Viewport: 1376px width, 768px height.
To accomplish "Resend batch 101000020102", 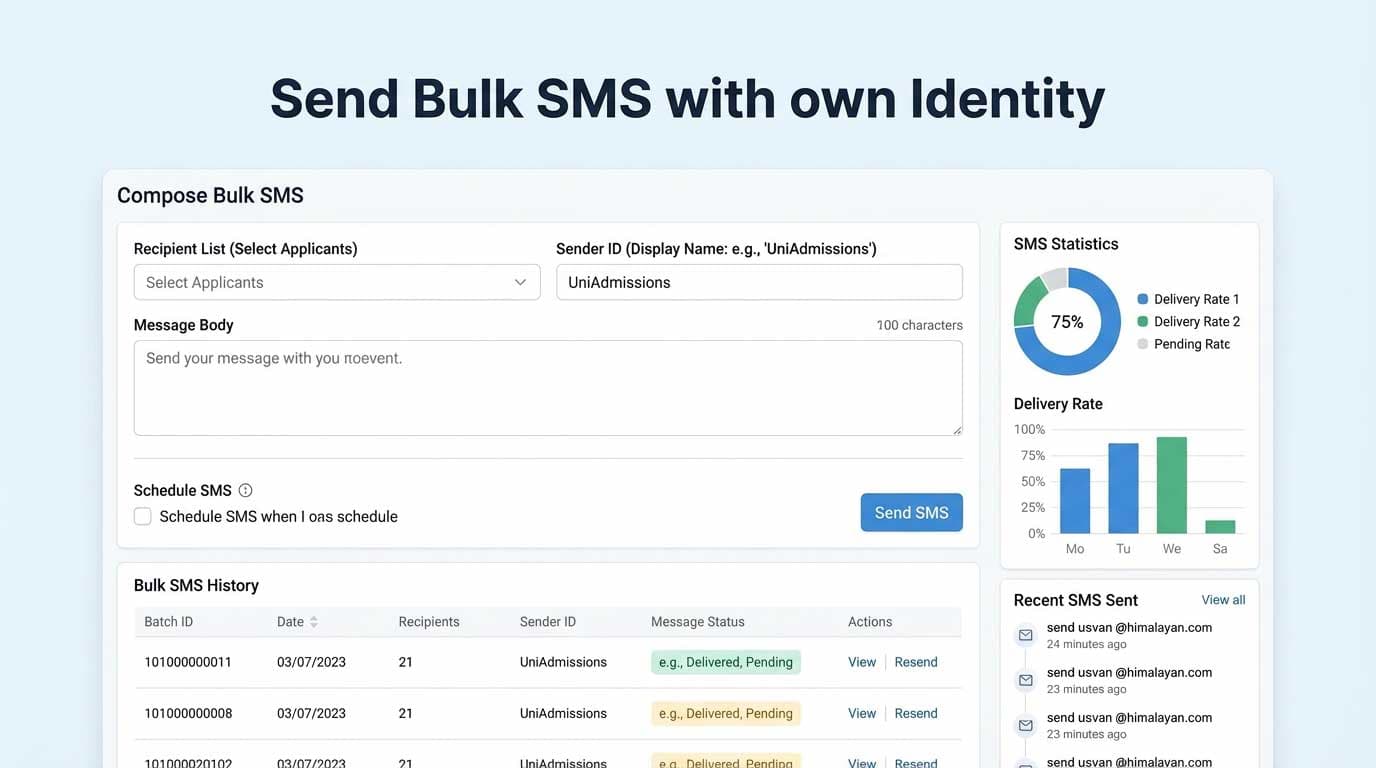I will coord(915,761).
